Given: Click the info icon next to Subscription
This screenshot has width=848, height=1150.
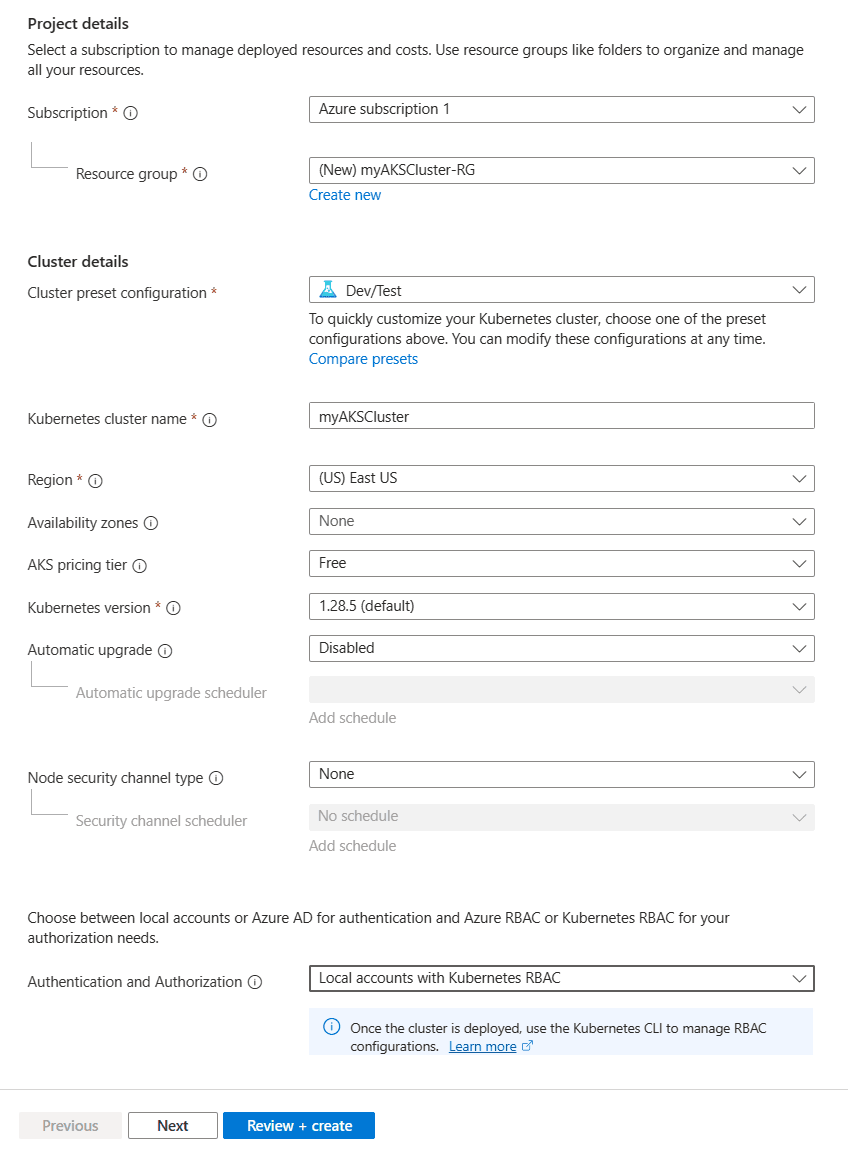Looking at the screenshot, I should pos(130,113).
